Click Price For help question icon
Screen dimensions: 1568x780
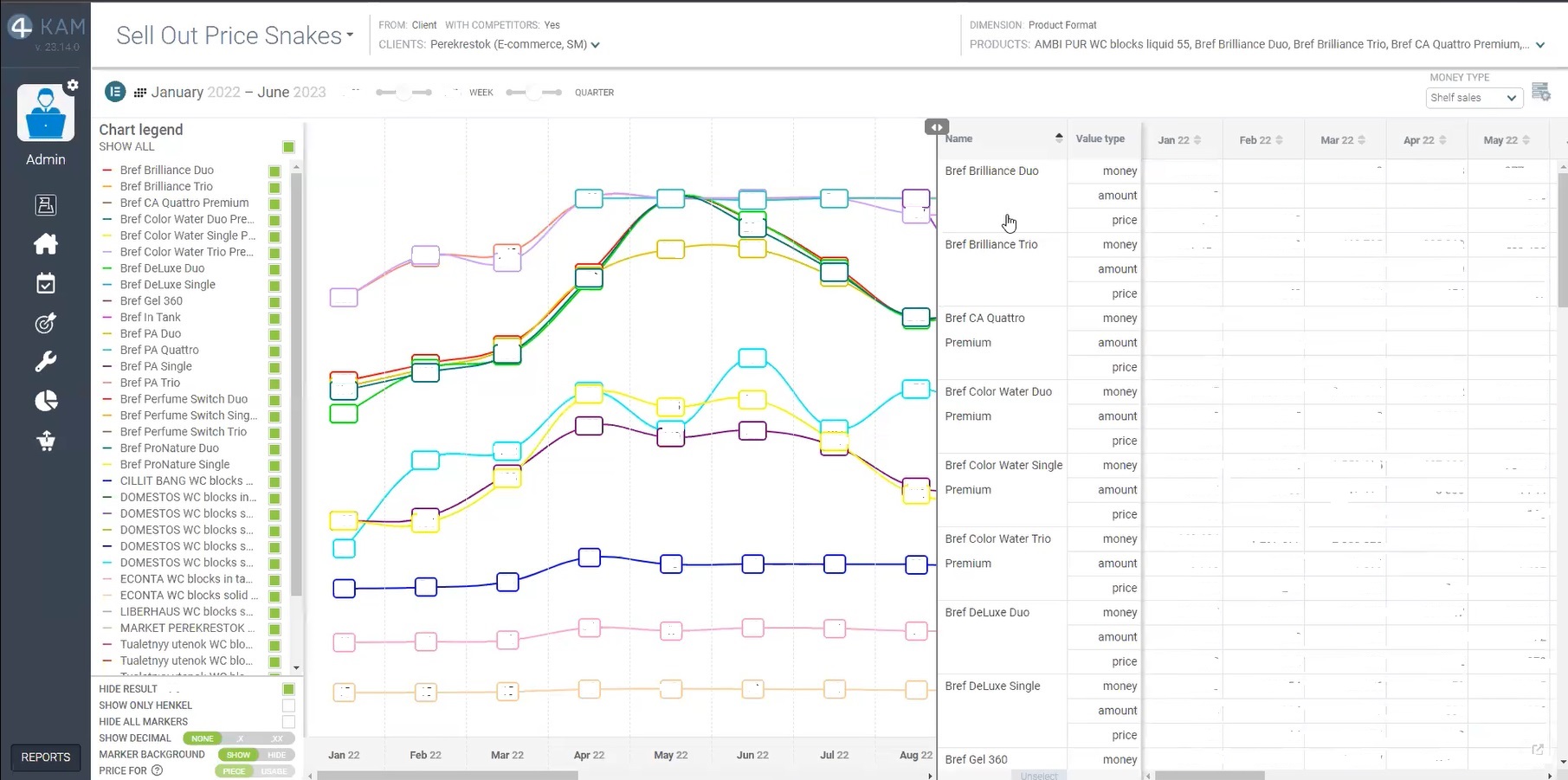pyautogui.click(x=157, y=770)
